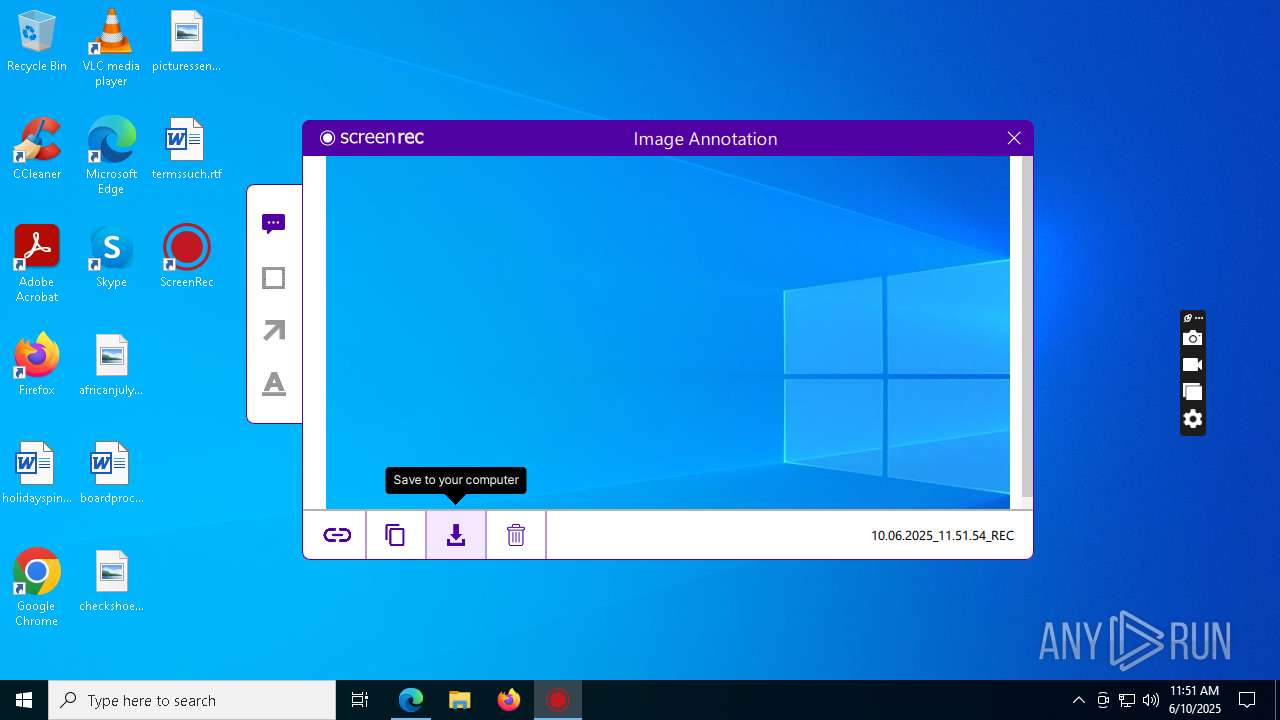The image size is (1280, 720).
Task: Select the holidayspin... Word document
Action: pyautogui.click(x=37, y=473)
